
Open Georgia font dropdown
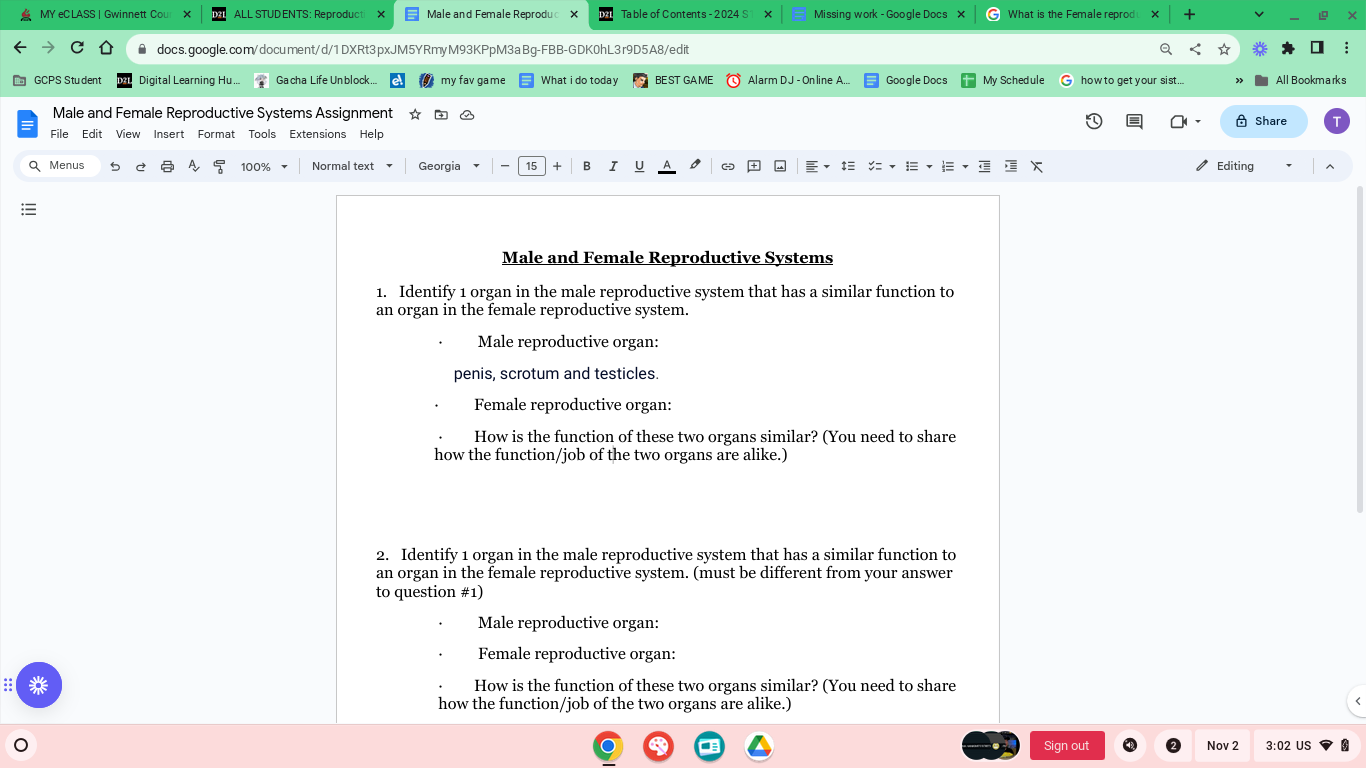click(449, 166)
